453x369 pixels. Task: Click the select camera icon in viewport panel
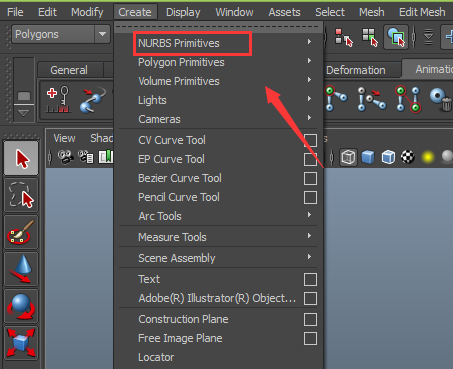[x=65, y=157]
